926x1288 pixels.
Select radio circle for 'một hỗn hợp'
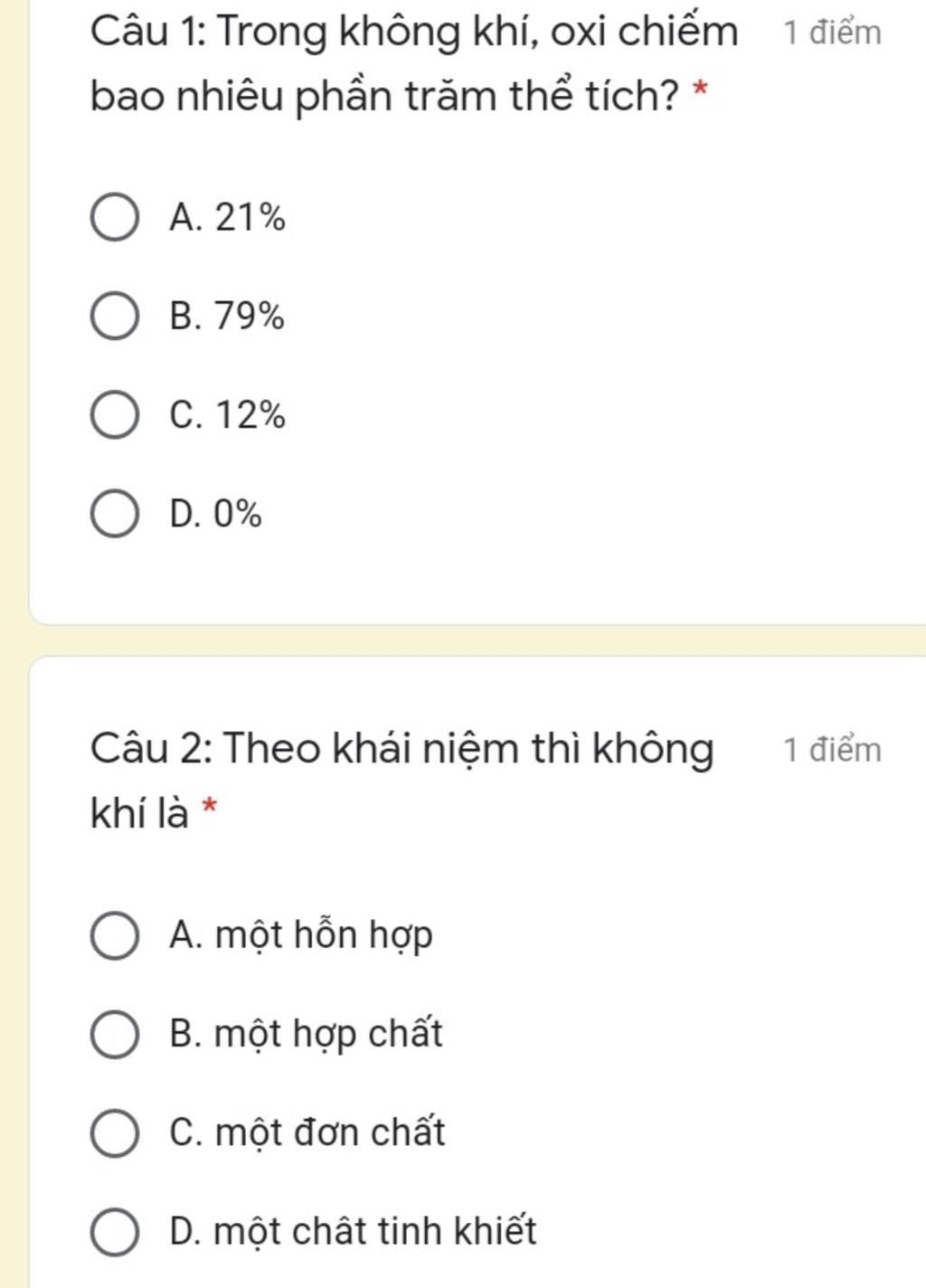[x=115, y=935]
